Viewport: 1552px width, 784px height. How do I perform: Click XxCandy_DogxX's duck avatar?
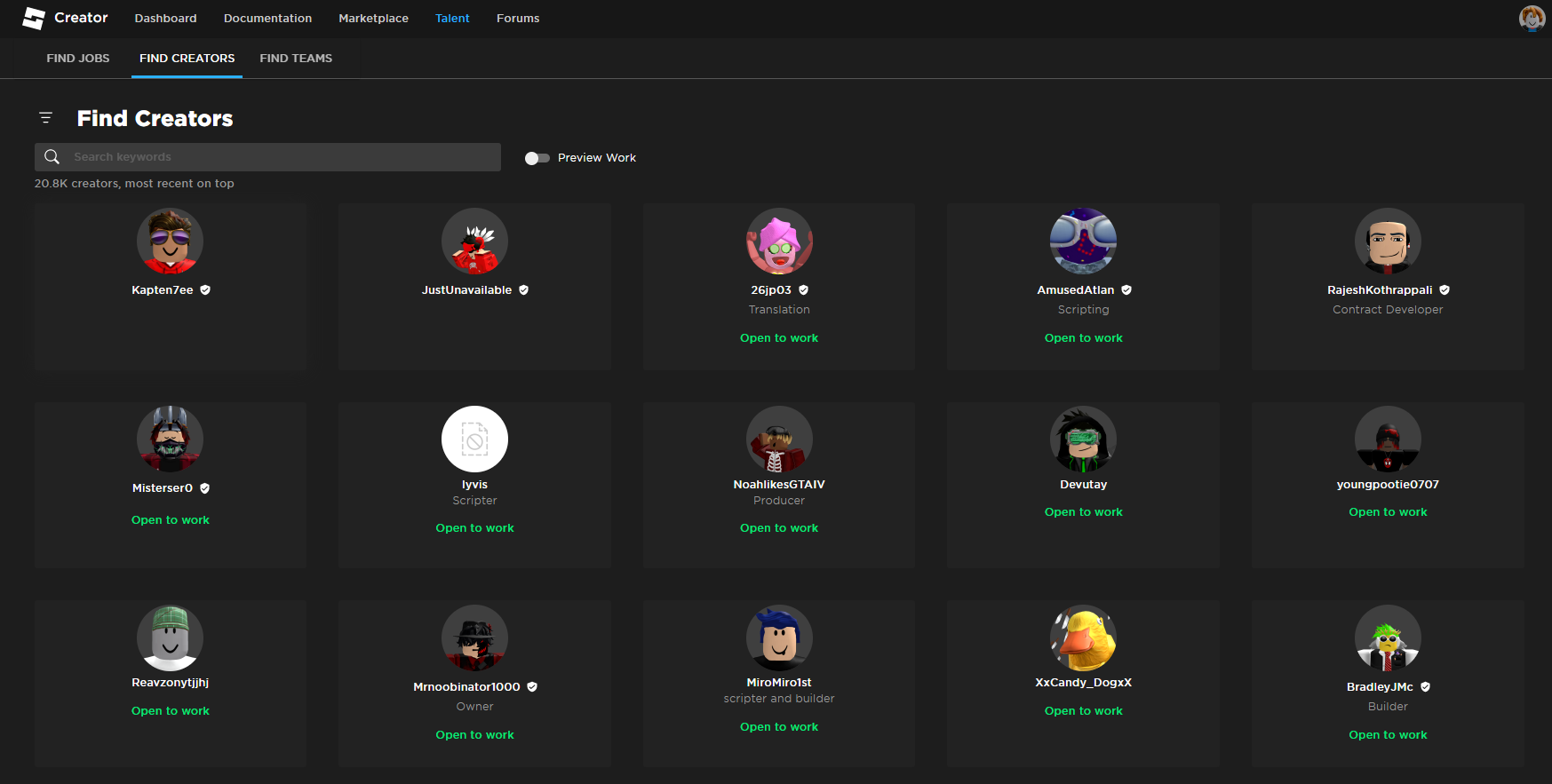(x=1083, y=638)
